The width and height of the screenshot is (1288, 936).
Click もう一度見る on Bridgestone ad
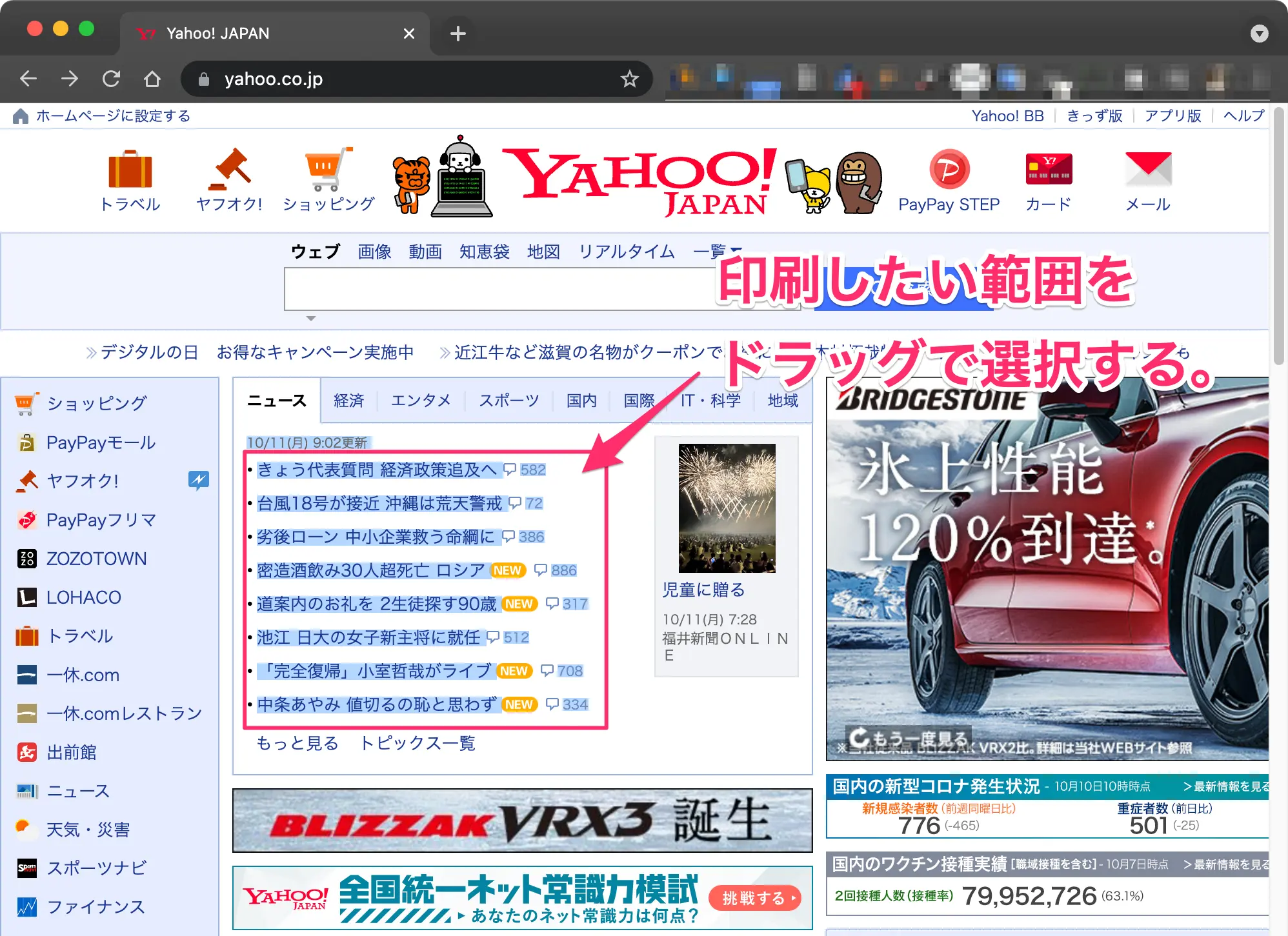(909, 737)
